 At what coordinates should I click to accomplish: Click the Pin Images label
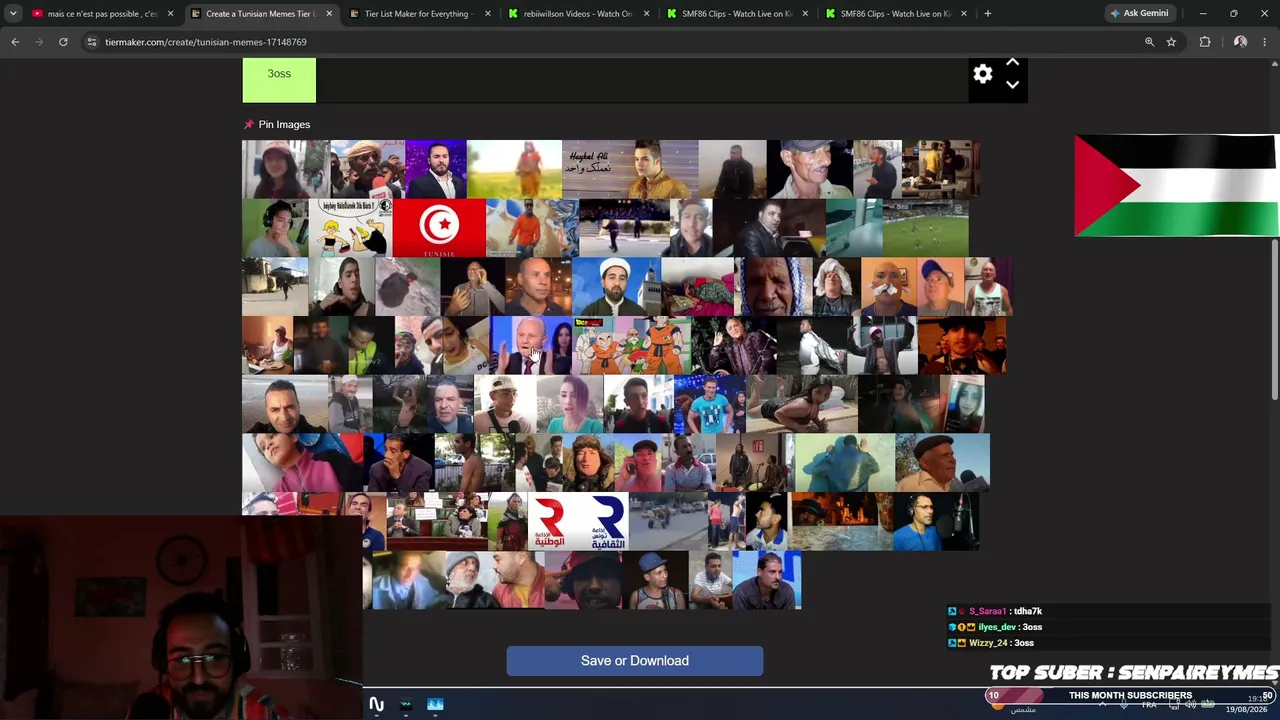pos(284,124)
